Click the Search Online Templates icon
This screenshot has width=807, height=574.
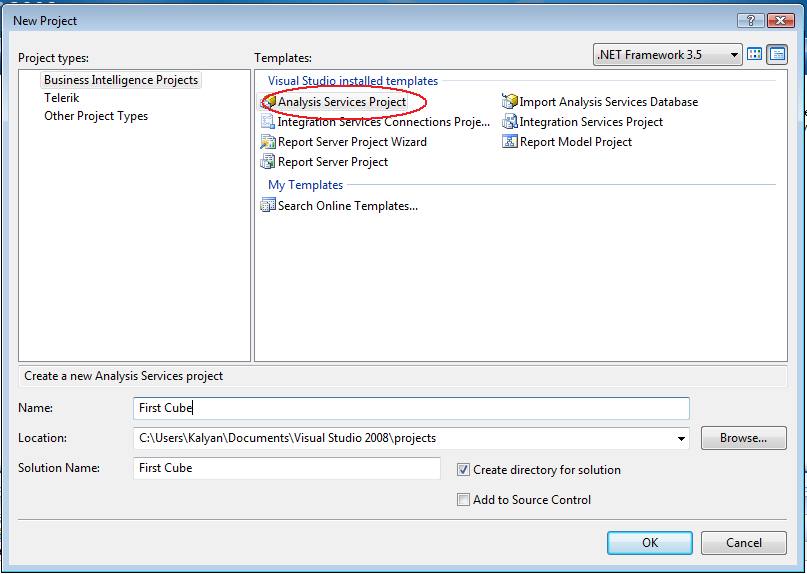[x=268, y=205]
